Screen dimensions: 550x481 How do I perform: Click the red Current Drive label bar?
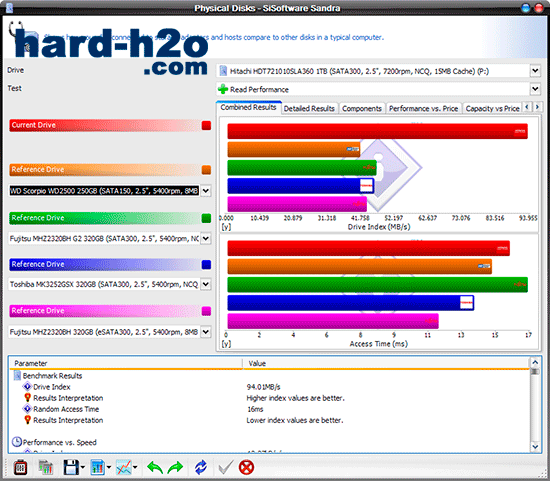click(x=105, y=126)
